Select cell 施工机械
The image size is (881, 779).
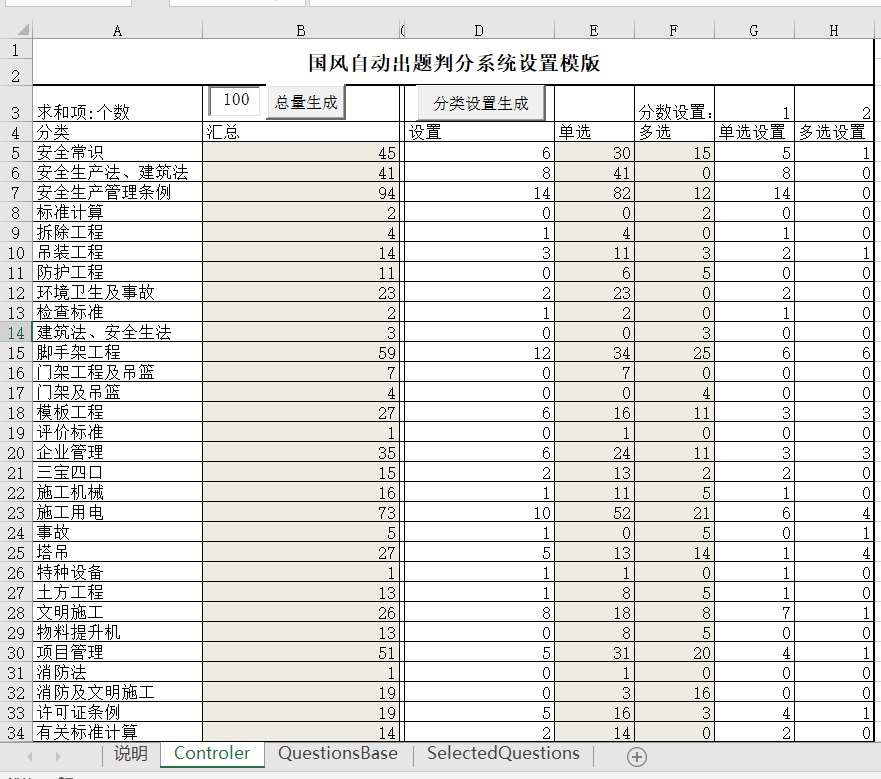(117, 492)
